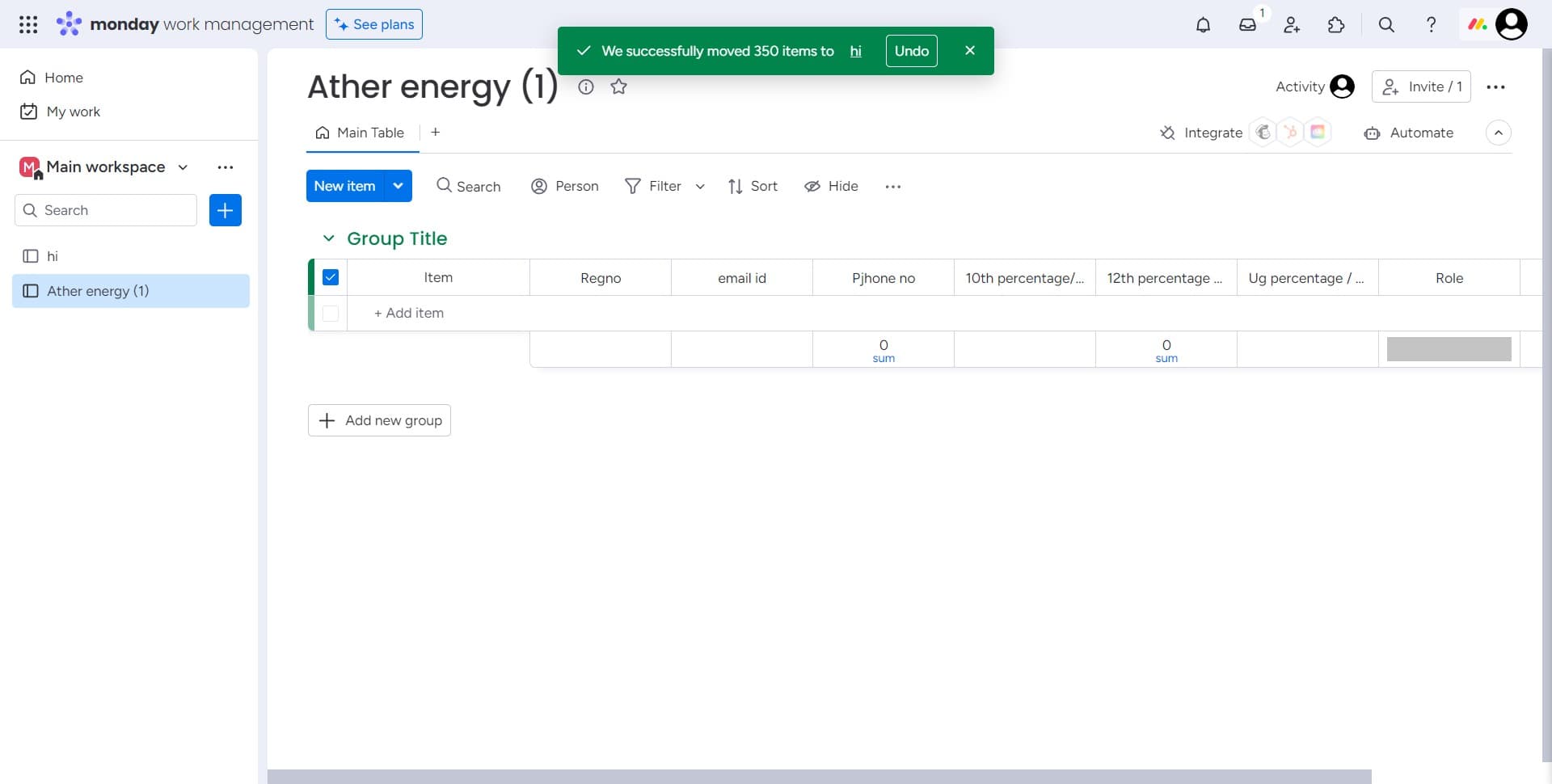Open the inbox tray icon
The width and height of the screenshot is (1552, 784).
(1247, 25)
